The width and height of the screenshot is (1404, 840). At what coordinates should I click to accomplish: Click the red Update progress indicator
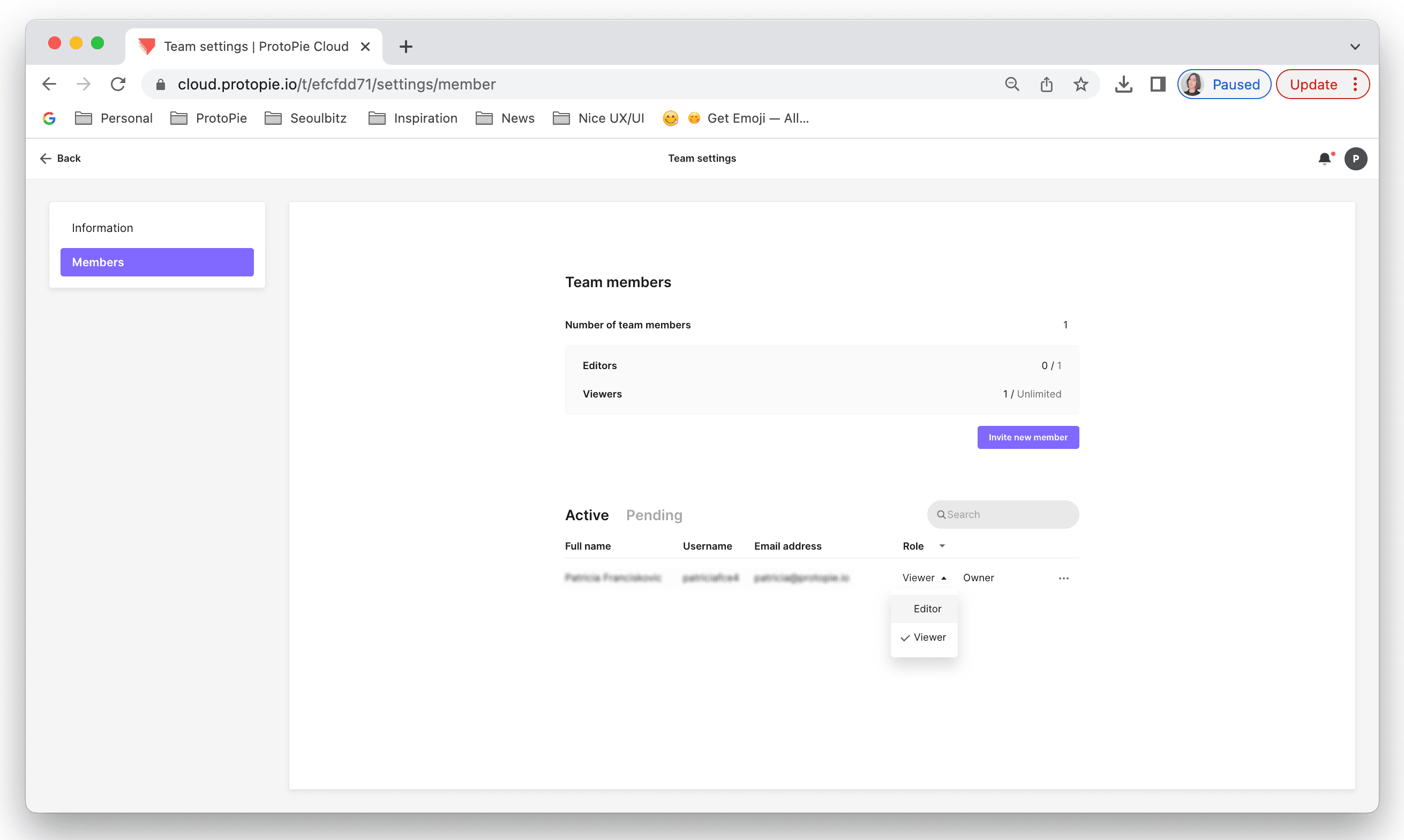coord(1314,84)
